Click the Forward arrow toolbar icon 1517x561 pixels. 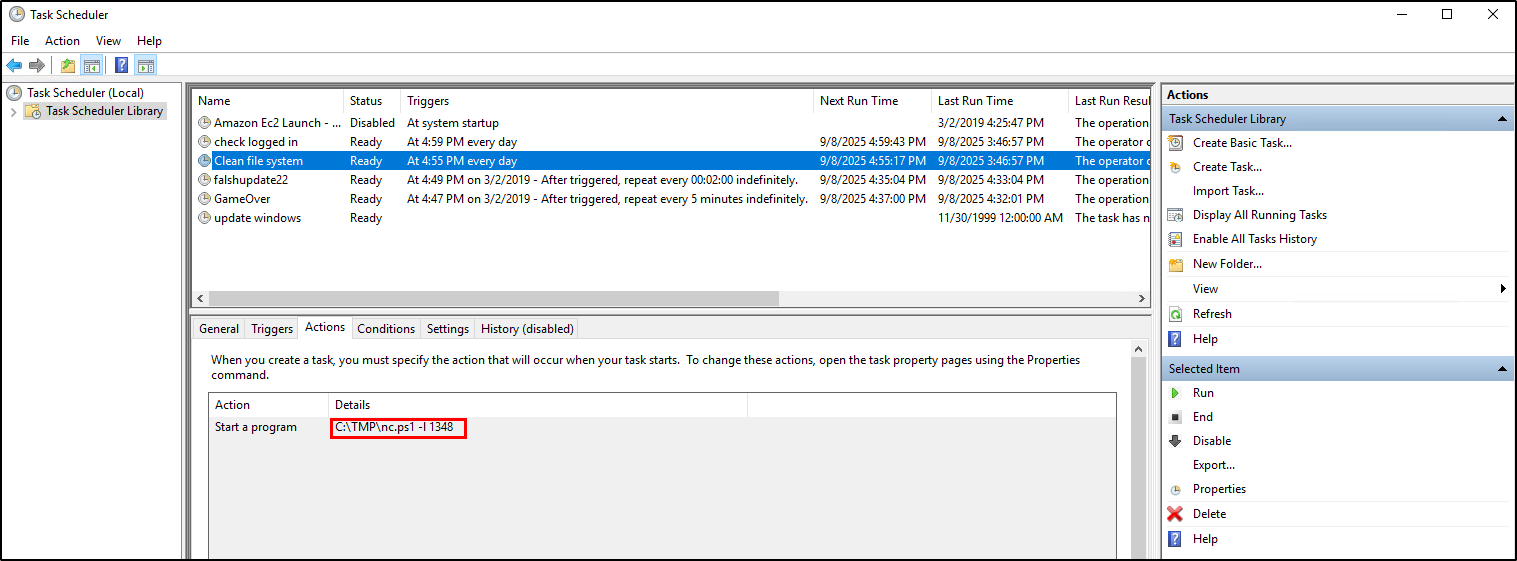pos(37,66)
